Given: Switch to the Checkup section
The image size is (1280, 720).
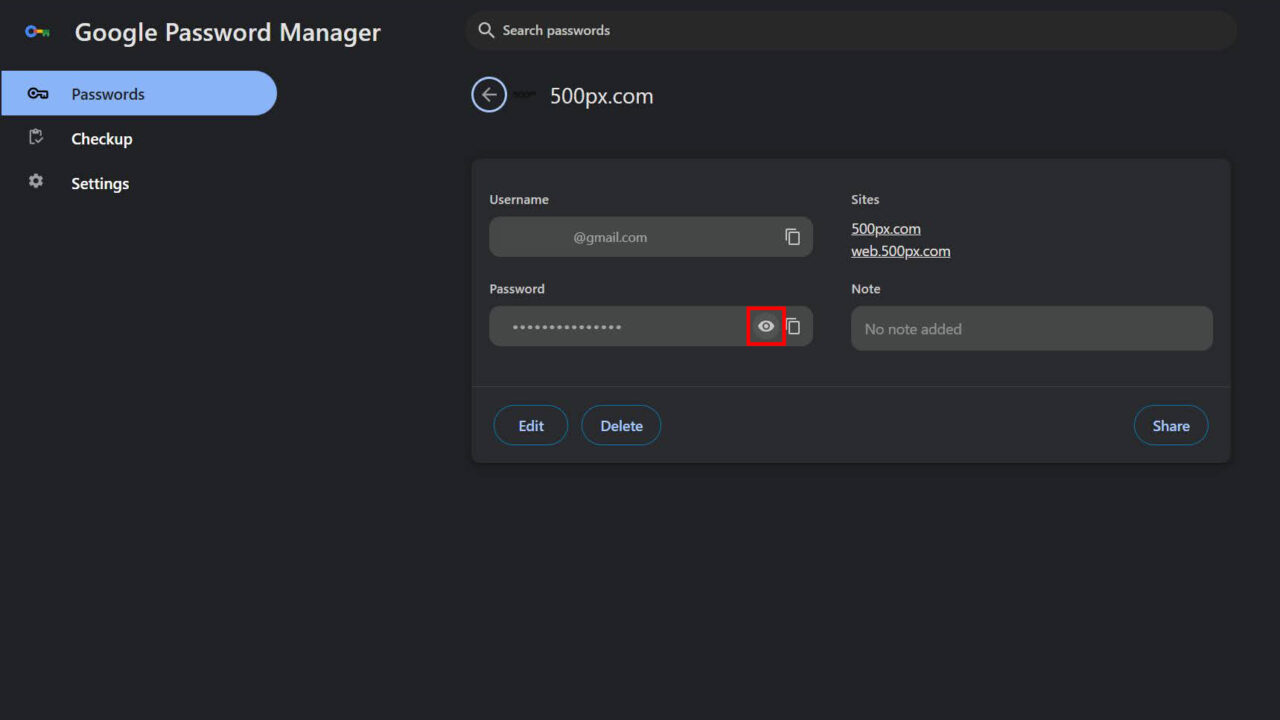Looking at the screenshot, I should coord(102,138).
